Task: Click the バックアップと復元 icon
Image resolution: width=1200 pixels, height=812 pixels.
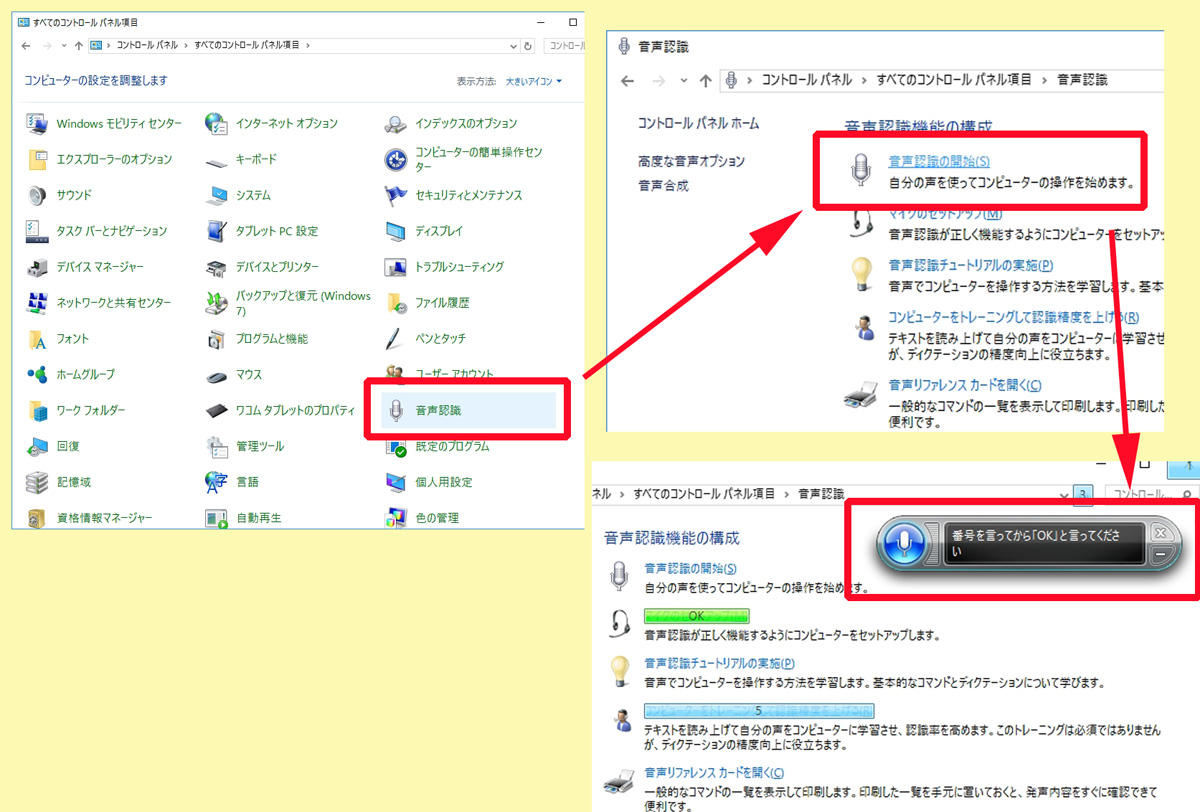Action: point(216,303)
